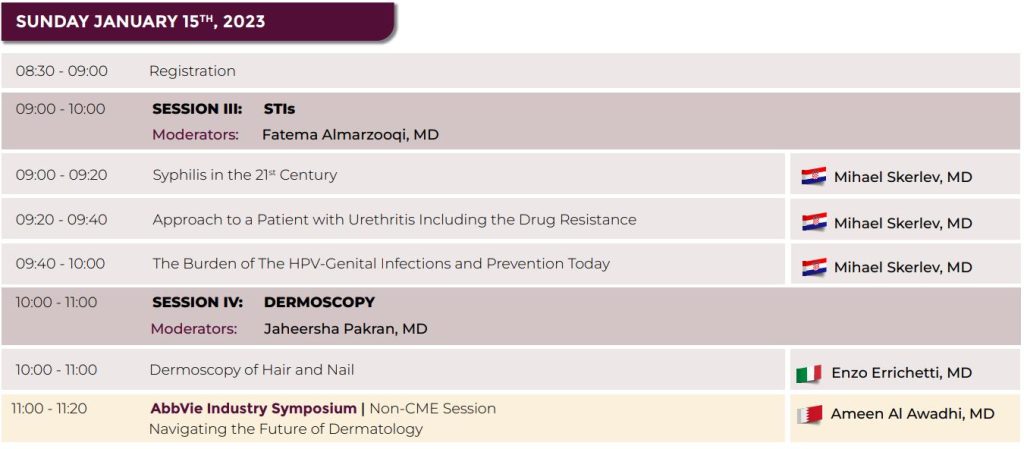1024x449 pixels.
Task: Select the Sunday January 15th, 2023 header tab
Action: coord(198,22)
